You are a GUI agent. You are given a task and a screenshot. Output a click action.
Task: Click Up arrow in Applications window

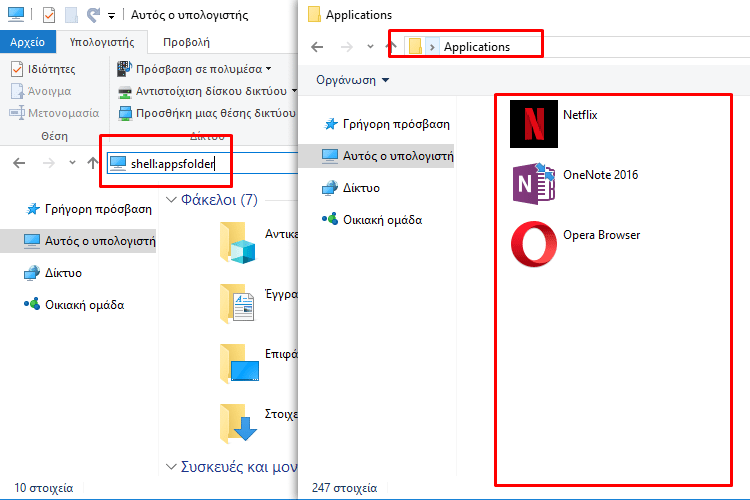click(x=391, y=46)
